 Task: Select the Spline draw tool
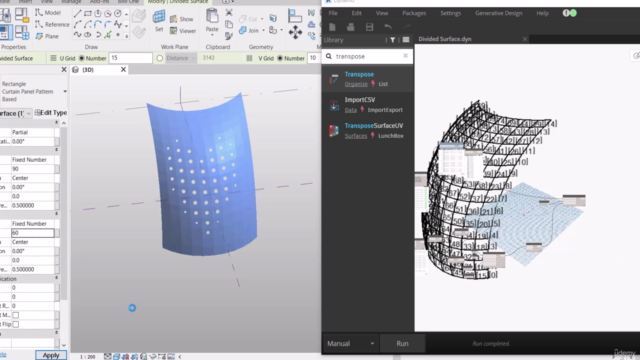pos(78,35)
